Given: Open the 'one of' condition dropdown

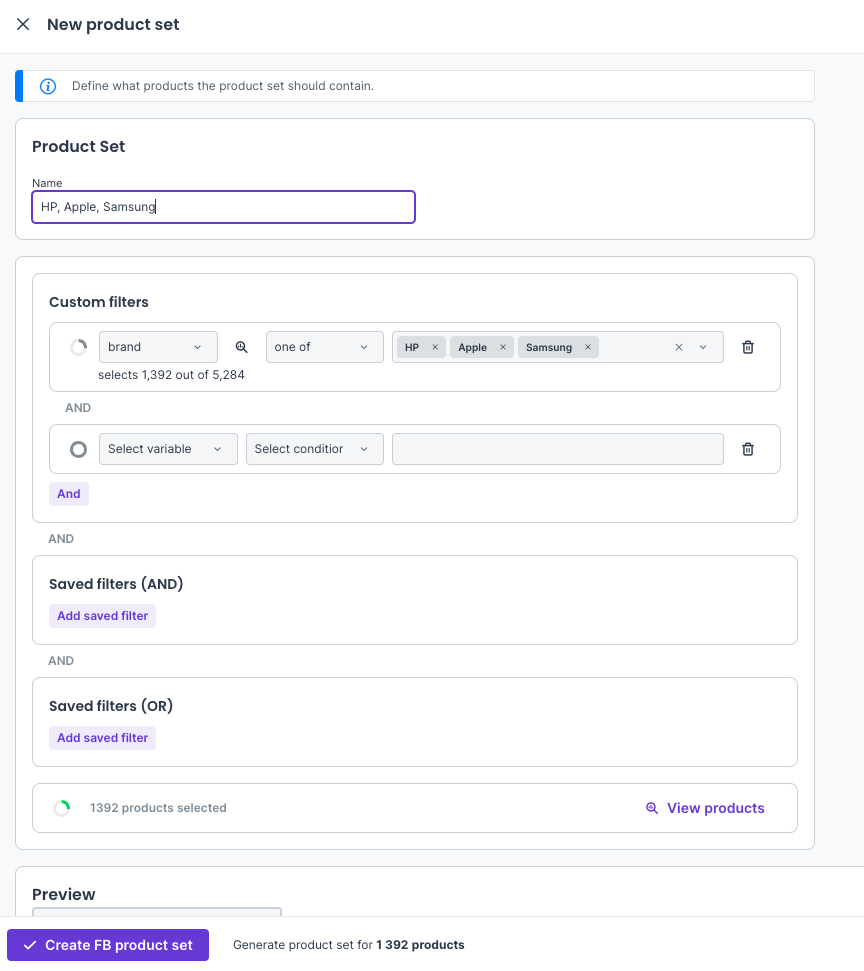Looking at the screenshot, I should [x=324, y=347].
